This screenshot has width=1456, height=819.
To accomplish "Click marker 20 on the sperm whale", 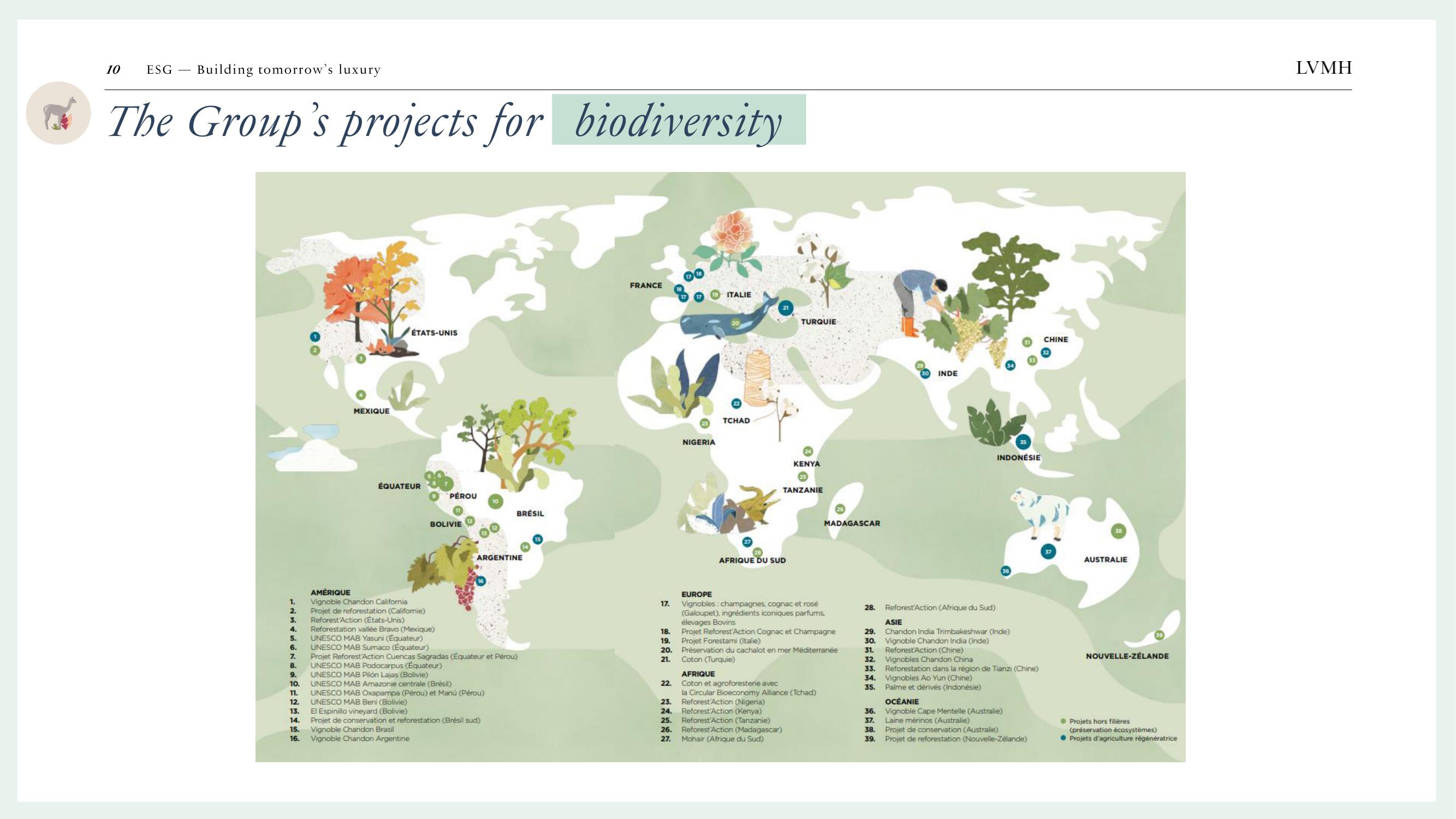I will click(x=735, y=323).
